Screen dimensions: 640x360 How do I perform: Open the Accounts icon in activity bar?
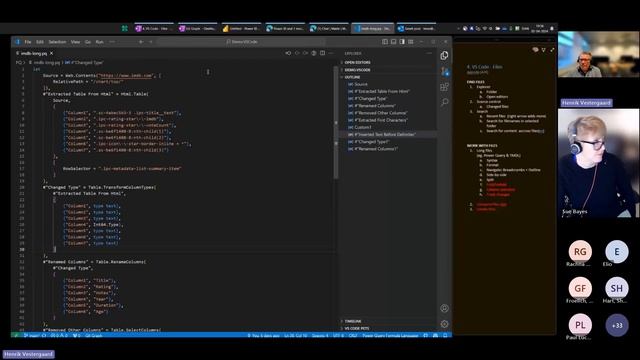point(444,309)
